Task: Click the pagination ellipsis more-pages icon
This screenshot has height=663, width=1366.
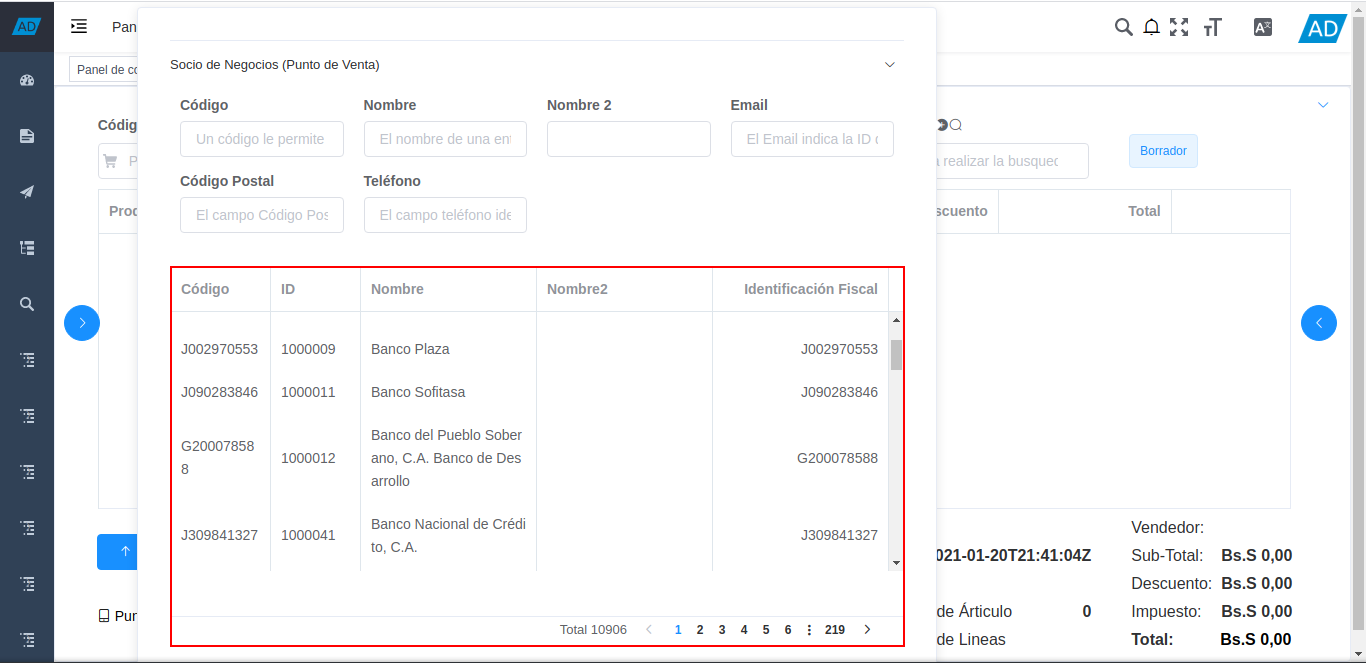Action: tap(809, 630)
